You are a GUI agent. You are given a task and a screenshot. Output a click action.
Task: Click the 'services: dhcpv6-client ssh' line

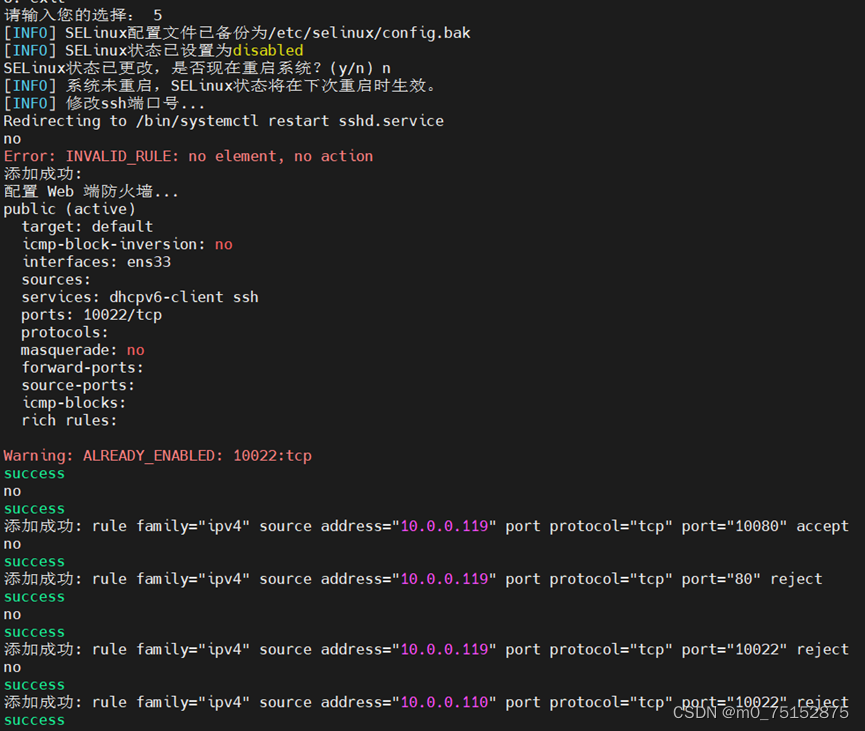coord(140,297)
